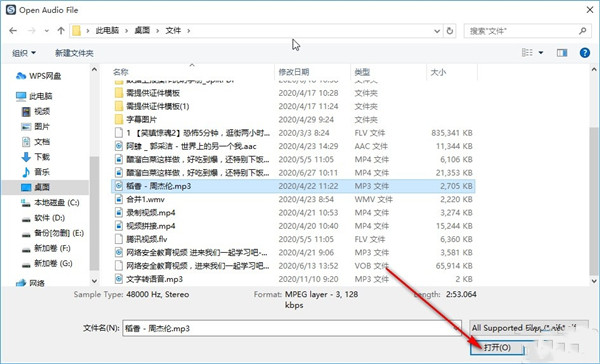Image resolution: width=600 pixels, height=364 pixels.
Task: Open the view options dropdown arrow
Action: click(541, 52)
